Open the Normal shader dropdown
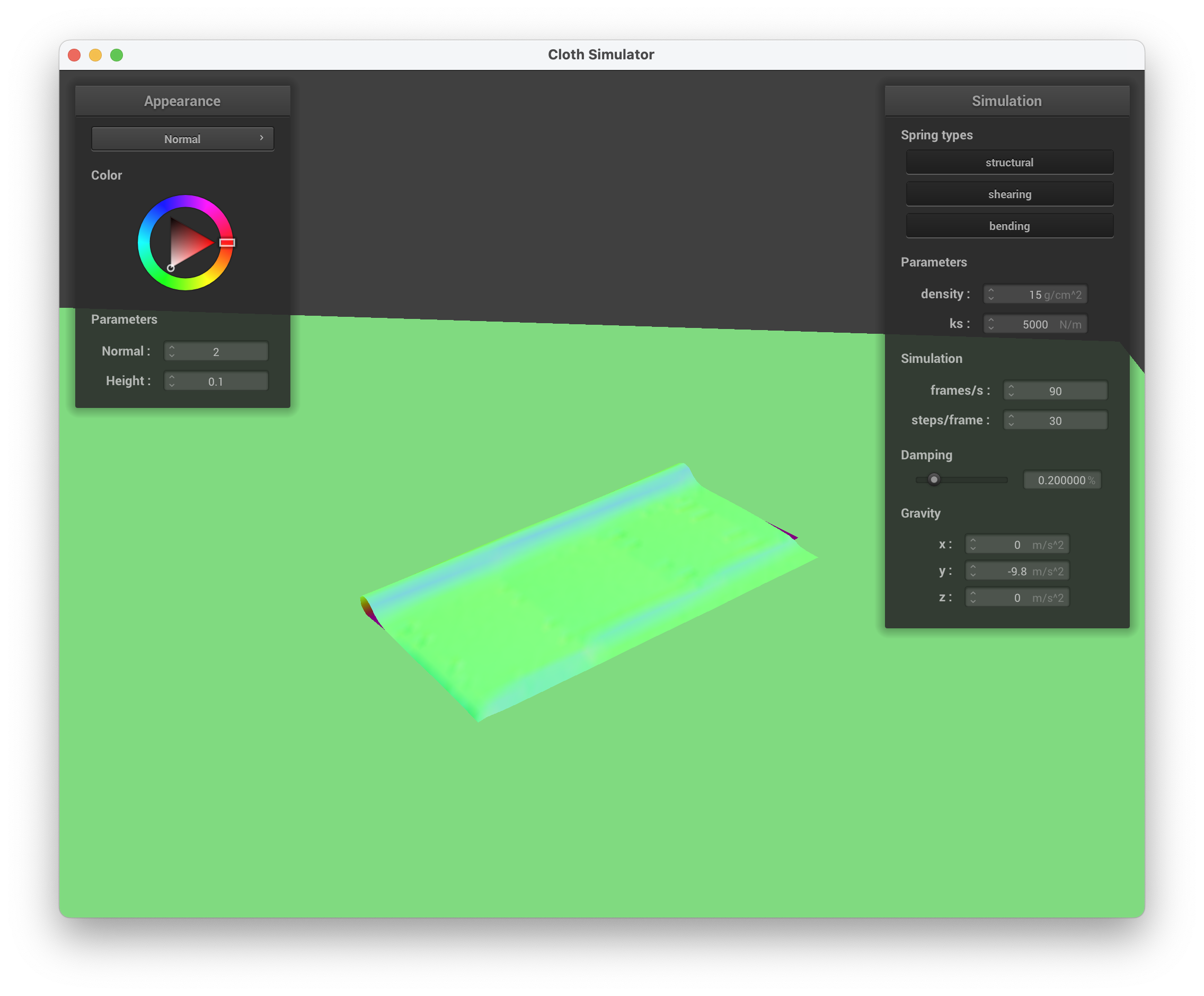This screenshot has height=996, width=1204. pyautogui.click(x=182, y=139)
